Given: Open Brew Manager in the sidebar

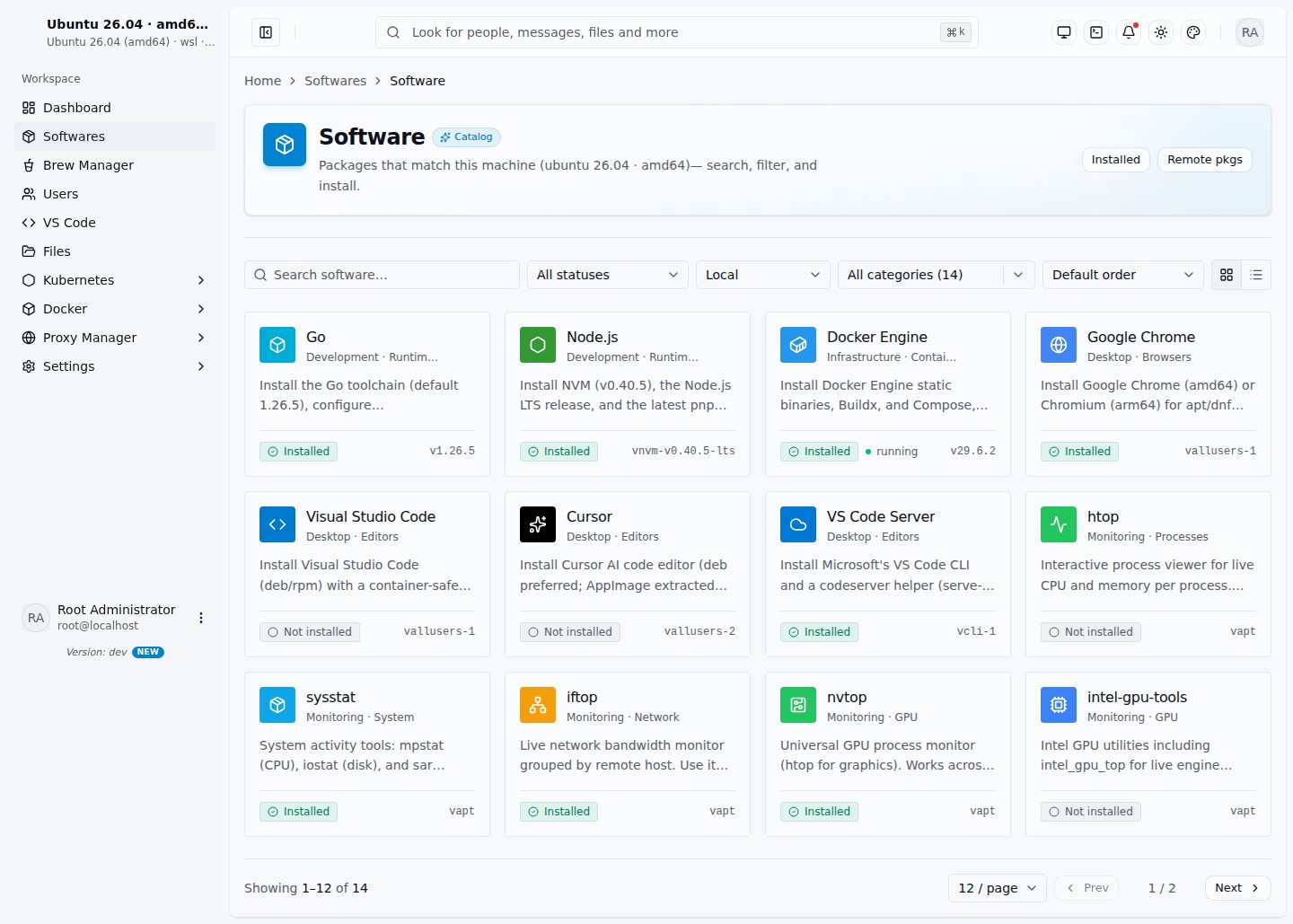Looking at the screenshot, I should coord(115,165).
